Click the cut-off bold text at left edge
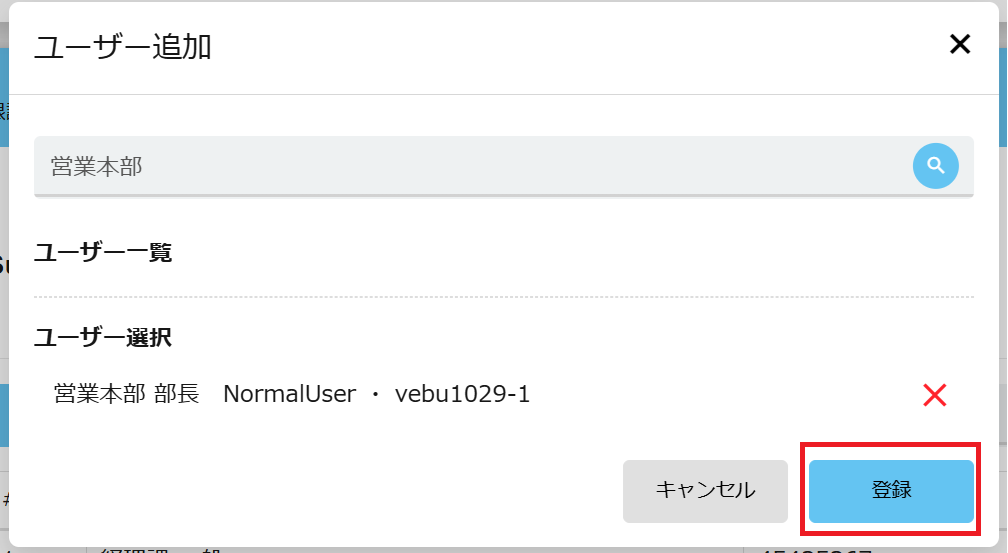1008x553 pixels. coord(4,265)
